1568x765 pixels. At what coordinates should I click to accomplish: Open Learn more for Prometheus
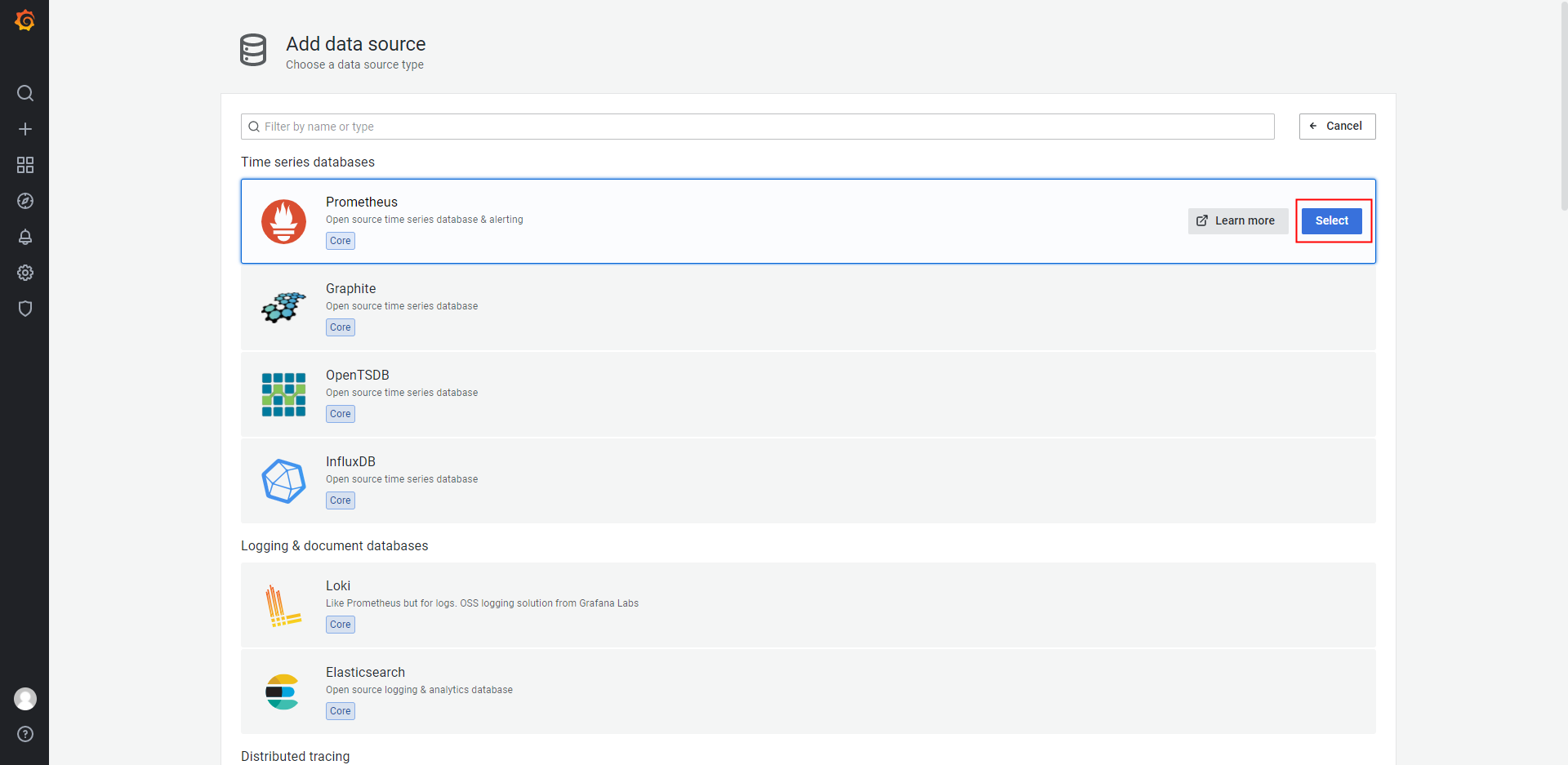click(x=1237, y=220)
